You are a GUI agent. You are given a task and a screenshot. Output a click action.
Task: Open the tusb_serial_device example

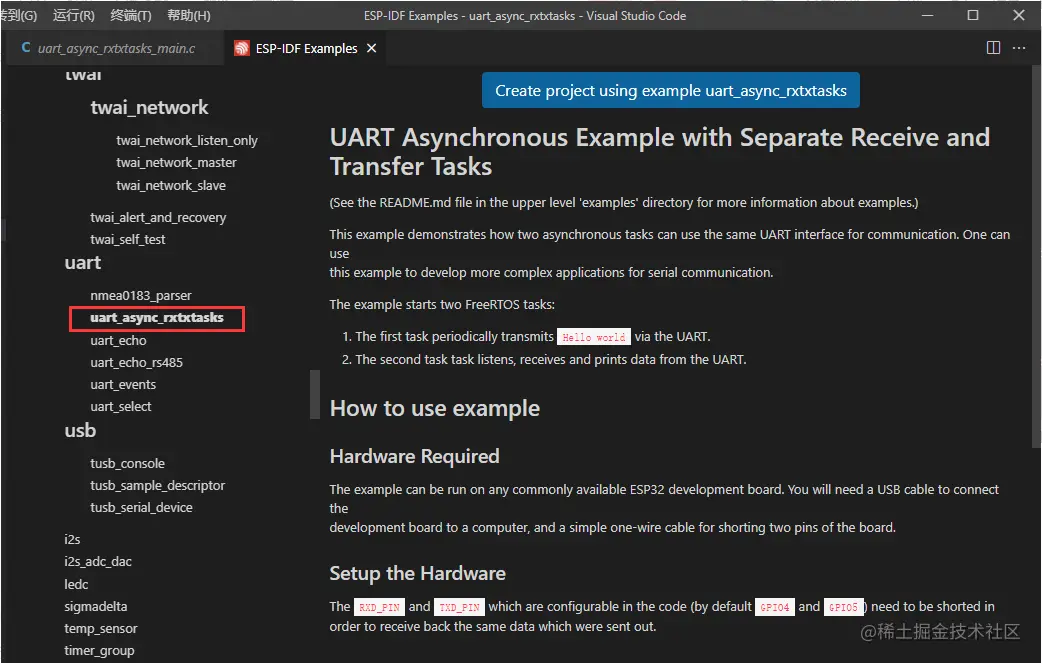[x=142, y=508]
